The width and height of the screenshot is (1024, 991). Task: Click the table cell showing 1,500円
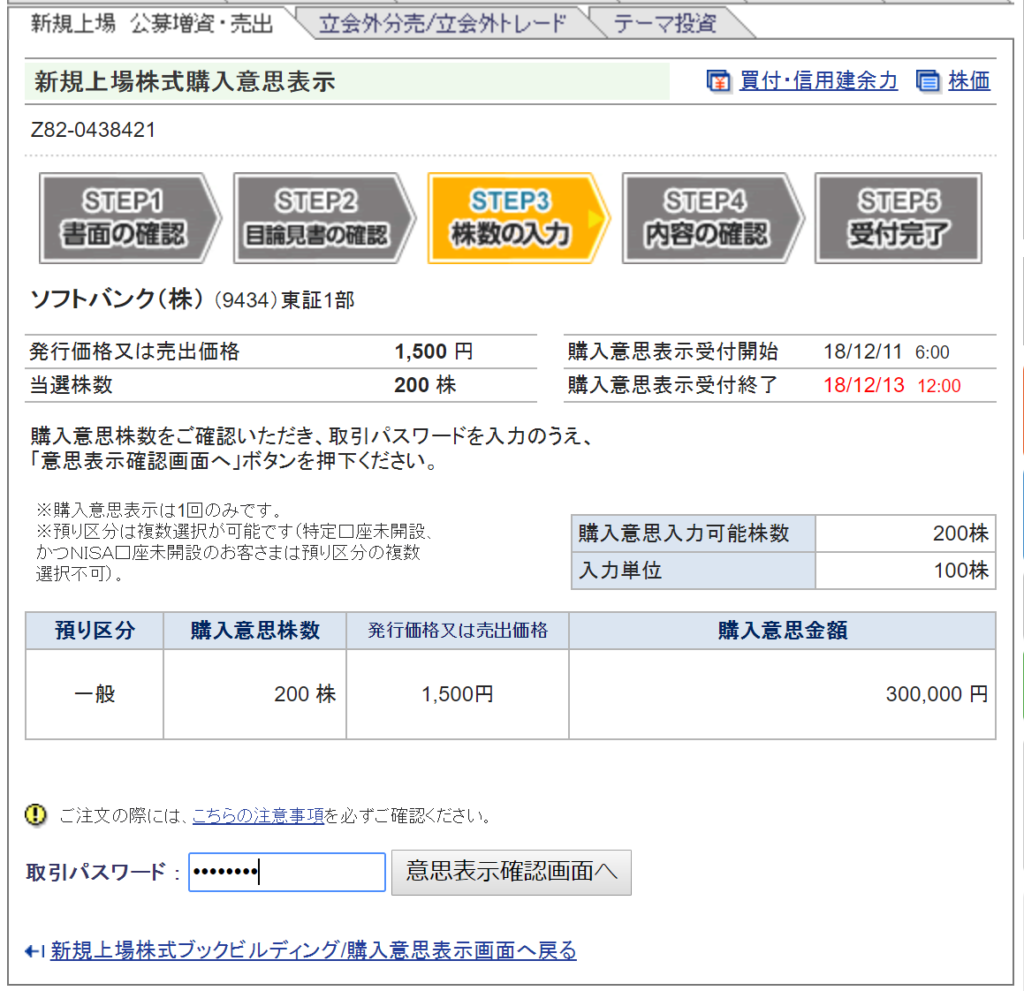click(x=457, y=694)
